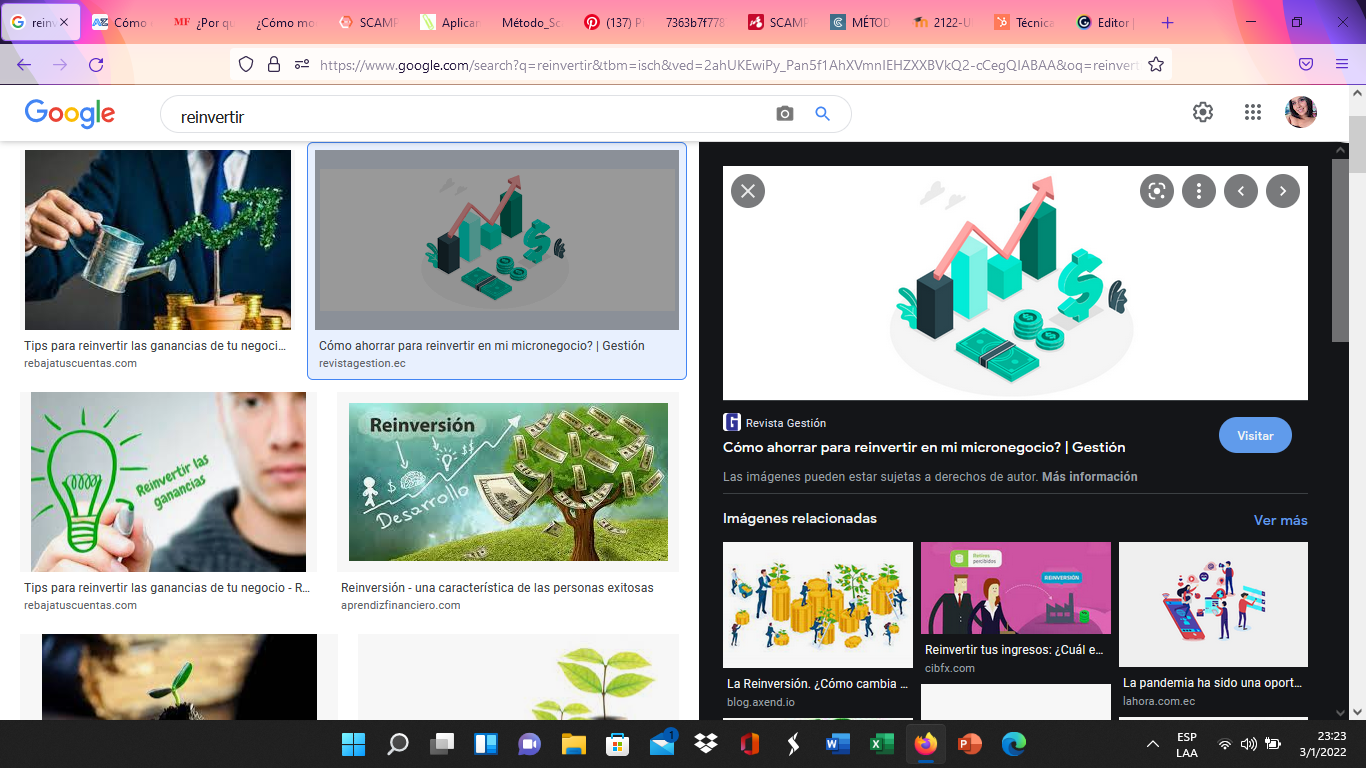Bookmark the page with the star icon

(1155, 63)
